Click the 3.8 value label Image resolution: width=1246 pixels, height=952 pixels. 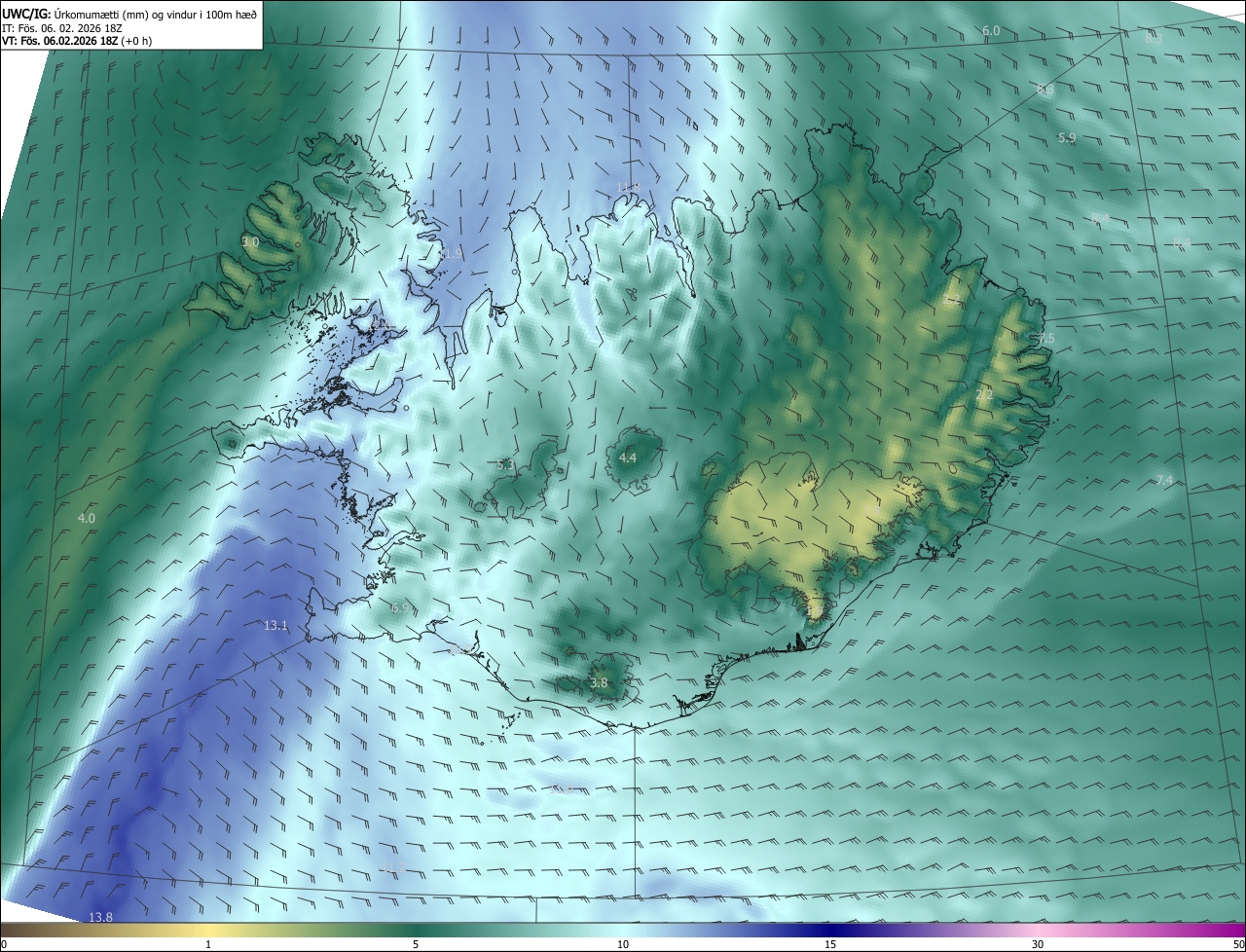(x=599, y=683)
